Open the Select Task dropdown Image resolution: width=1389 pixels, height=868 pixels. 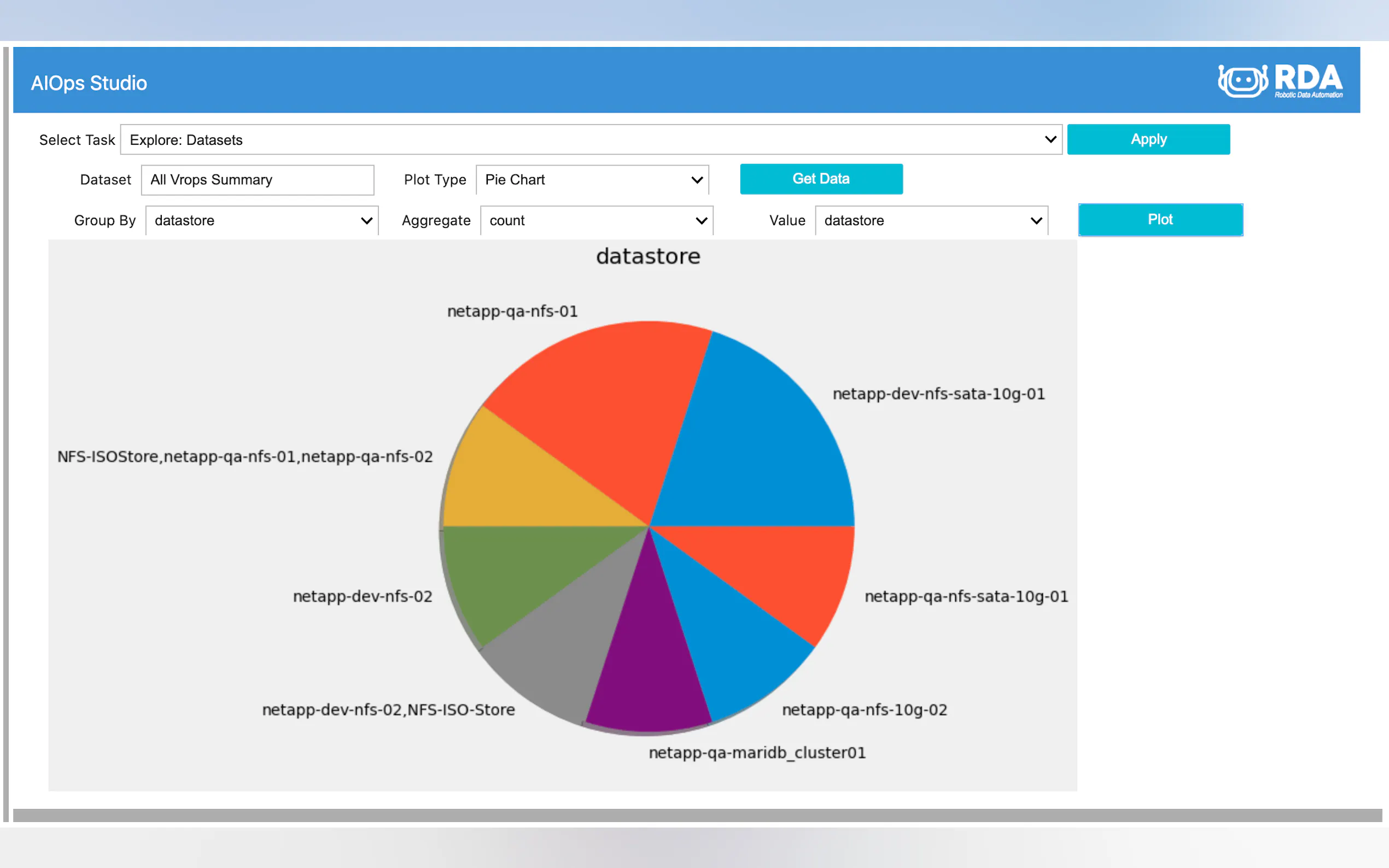(x=590, y=139)
